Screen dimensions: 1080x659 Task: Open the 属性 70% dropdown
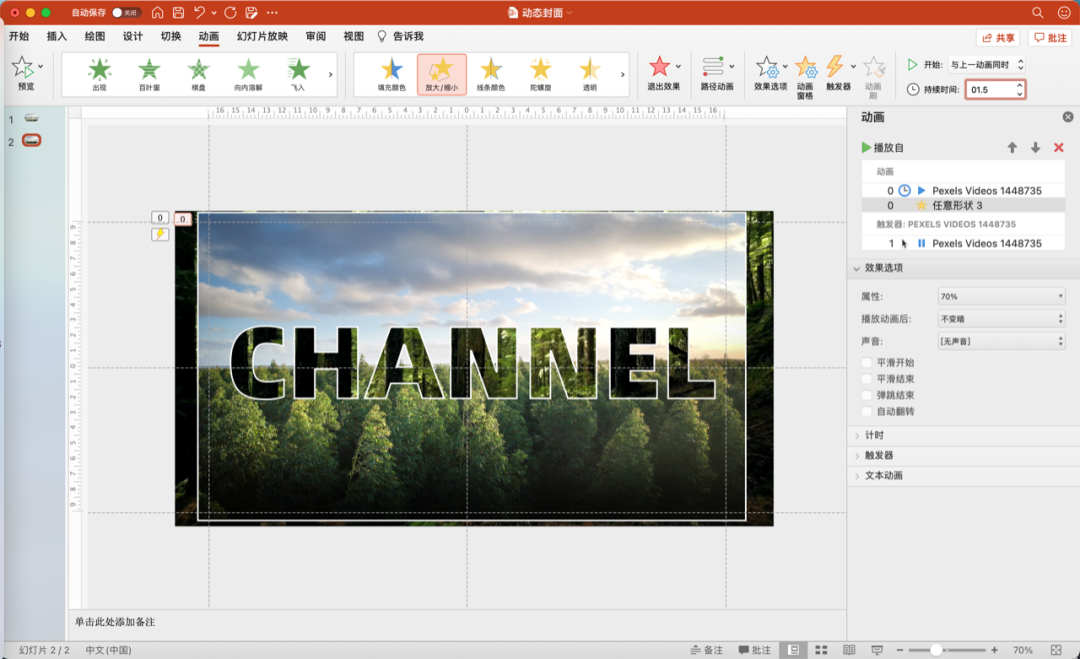(1001, 296)
